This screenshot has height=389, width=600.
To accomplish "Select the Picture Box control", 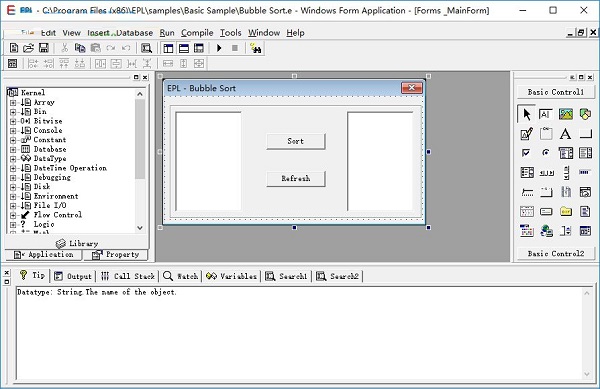I will point(566,114).
